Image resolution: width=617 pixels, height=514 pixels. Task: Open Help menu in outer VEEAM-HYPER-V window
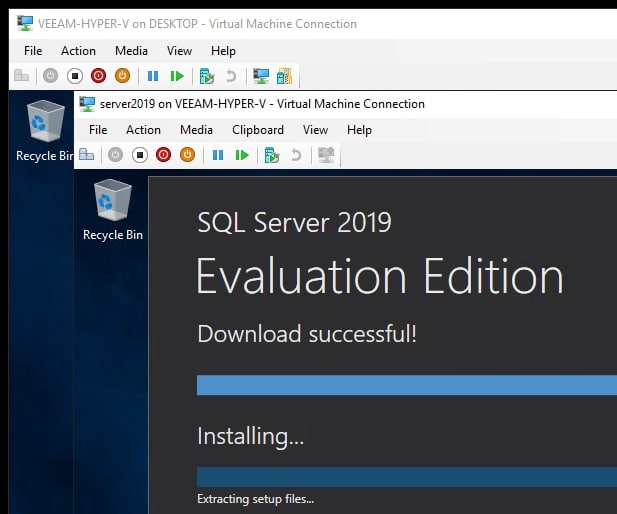tap(223, 51)
